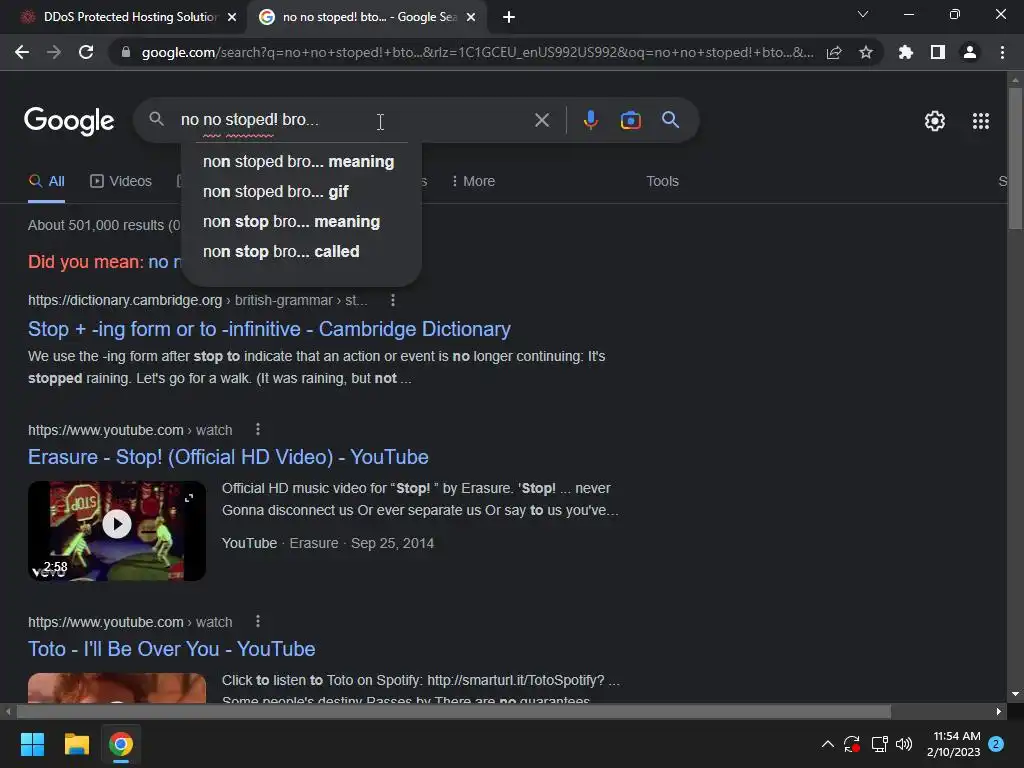Image resolution: width=1024 pixels, height=768 pixels.
Task: Close the Google Search tab
Action: pos(471,17)
